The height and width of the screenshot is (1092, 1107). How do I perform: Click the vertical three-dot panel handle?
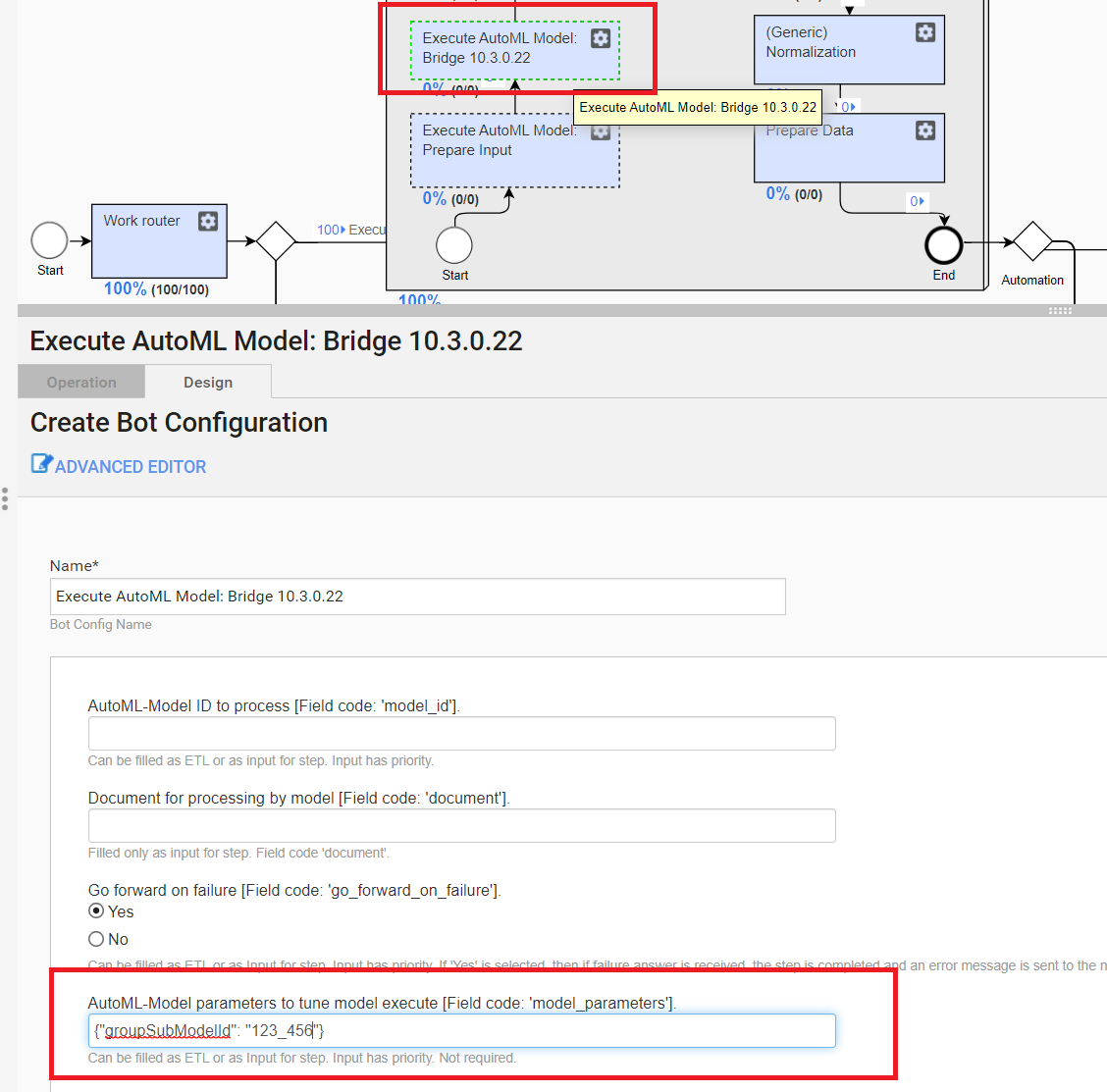pos(5,498)
